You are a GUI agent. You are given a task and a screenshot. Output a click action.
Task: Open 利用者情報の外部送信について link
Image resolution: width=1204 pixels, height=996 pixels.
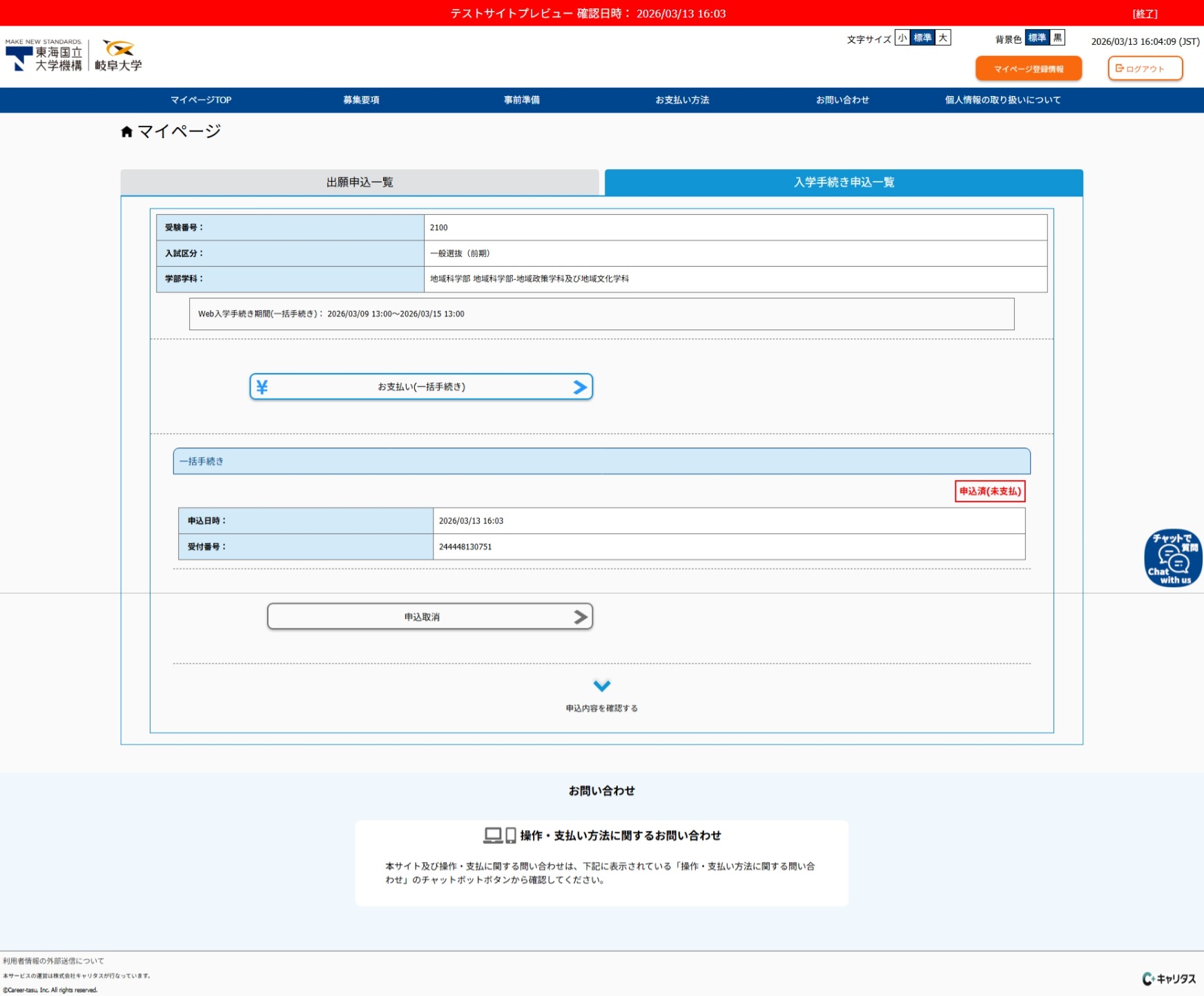[53, 961]
